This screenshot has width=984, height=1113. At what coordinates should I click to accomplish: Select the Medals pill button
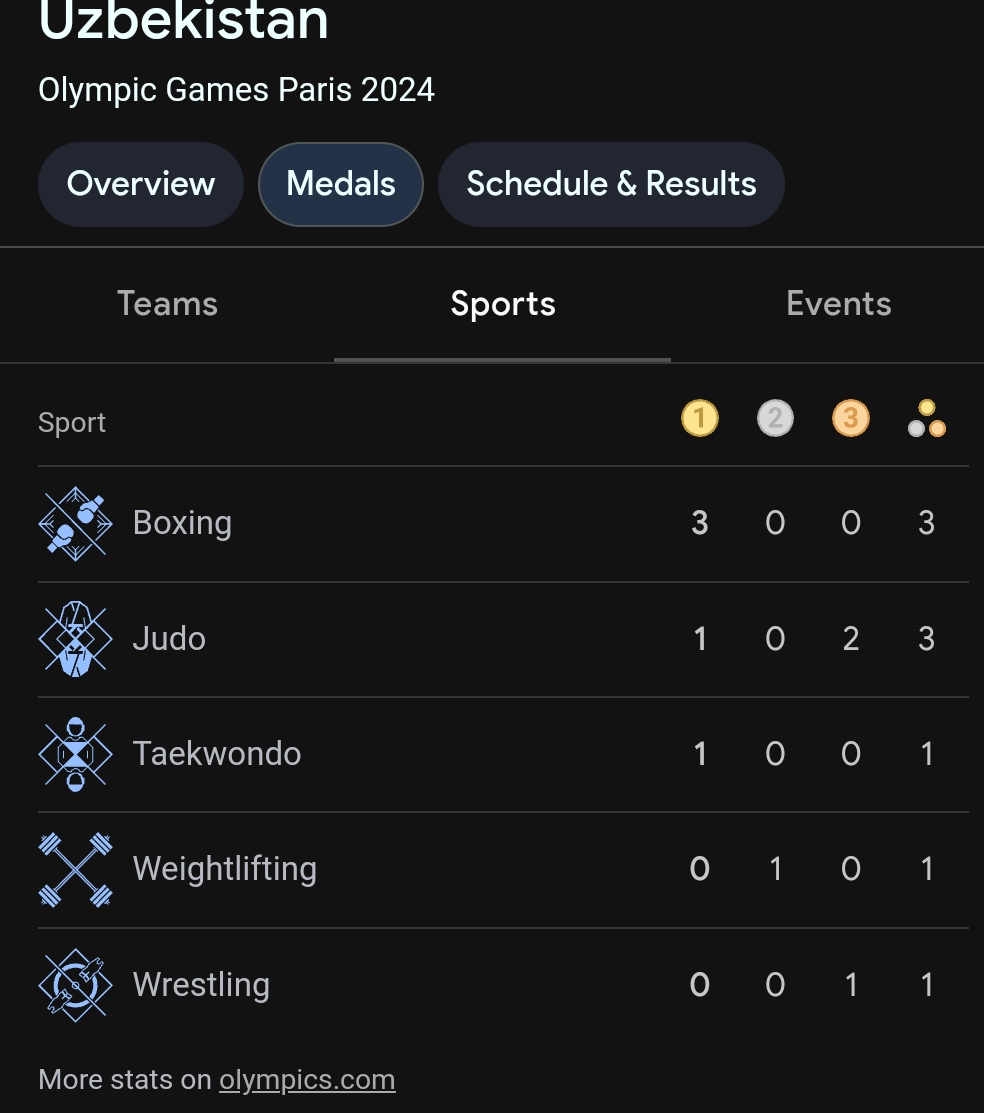(341, 184)
